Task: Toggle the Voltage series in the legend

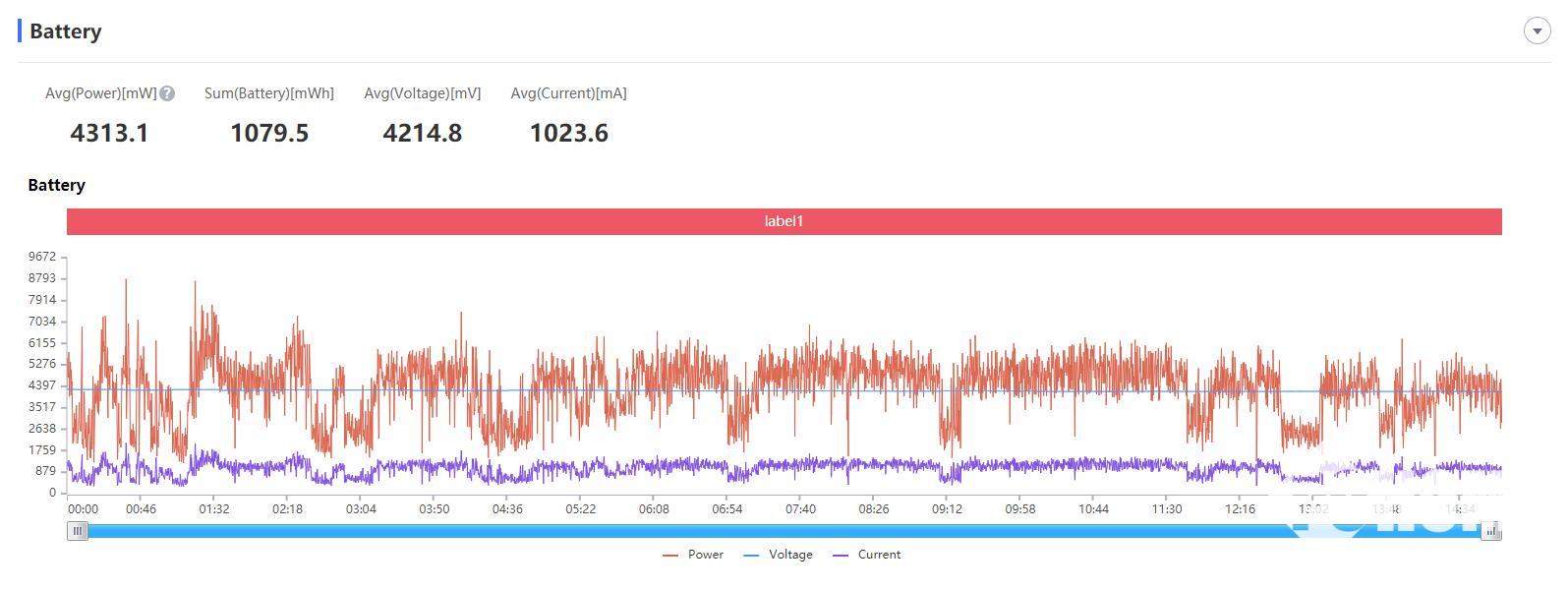Action: [778, 555]
